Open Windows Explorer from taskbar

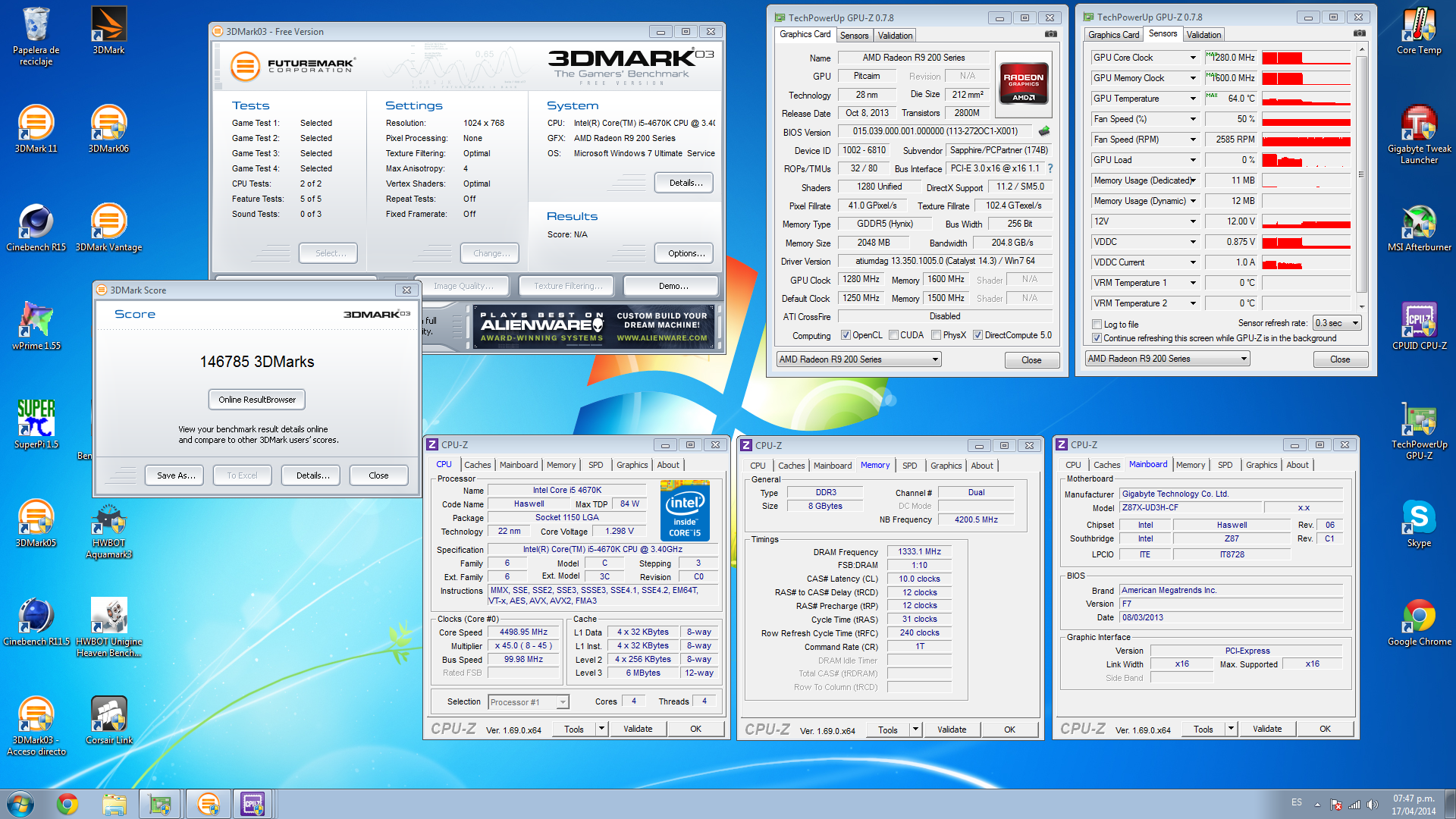[x=115, y=804]
